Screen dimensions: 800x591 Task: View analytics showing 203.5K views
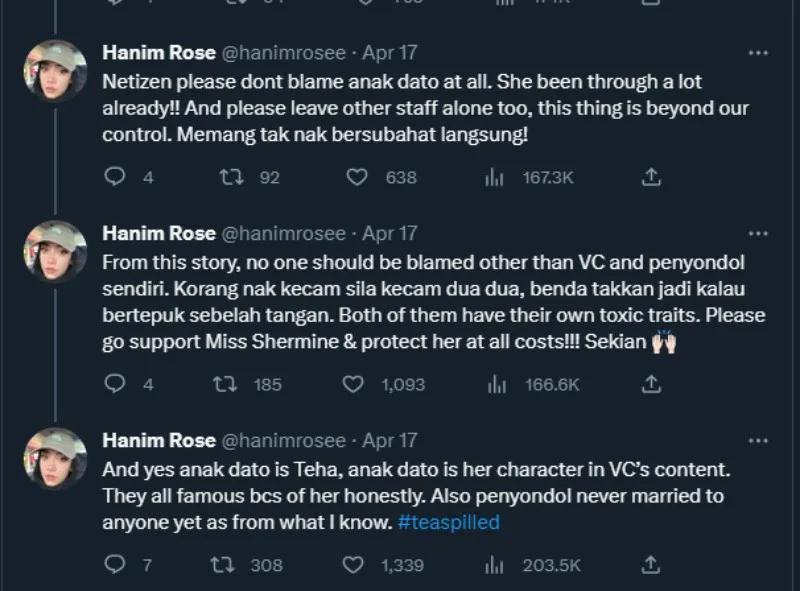pos(493,565)
